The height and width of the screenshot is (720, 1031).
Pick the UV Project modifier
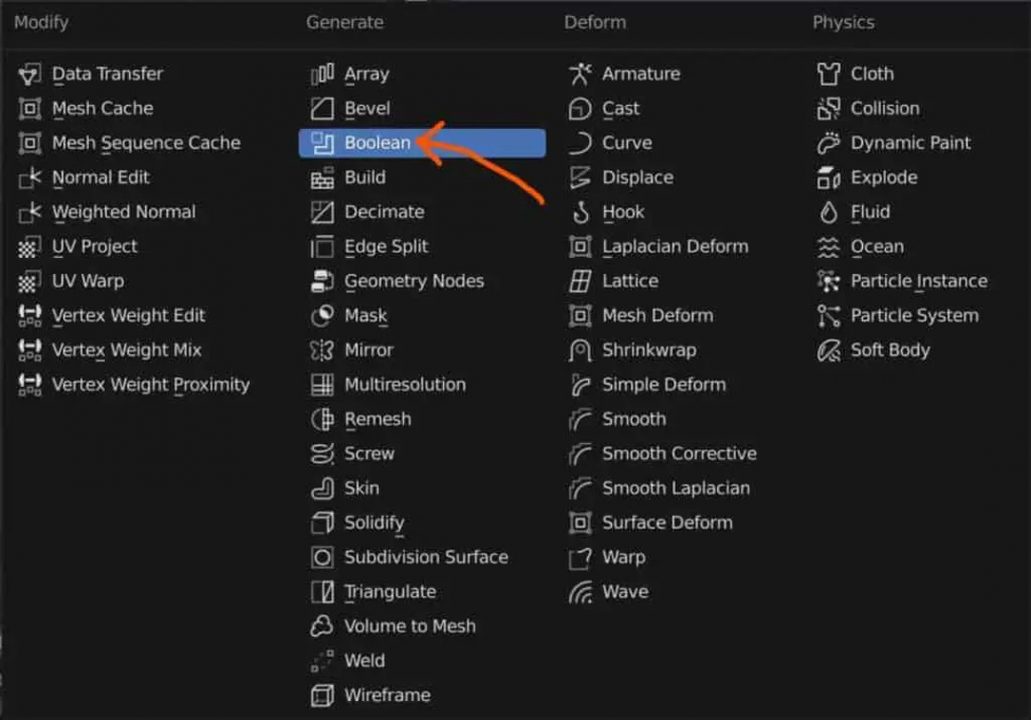(94, 246)
